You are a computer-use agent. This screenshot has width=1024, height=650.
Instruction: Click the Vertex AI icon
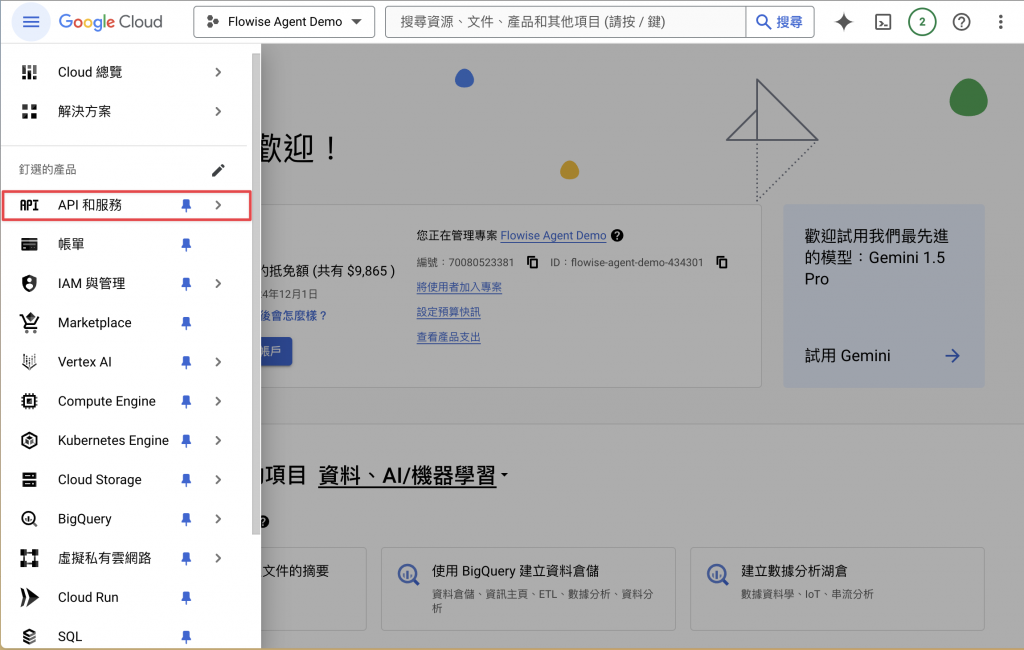point(29,362)
